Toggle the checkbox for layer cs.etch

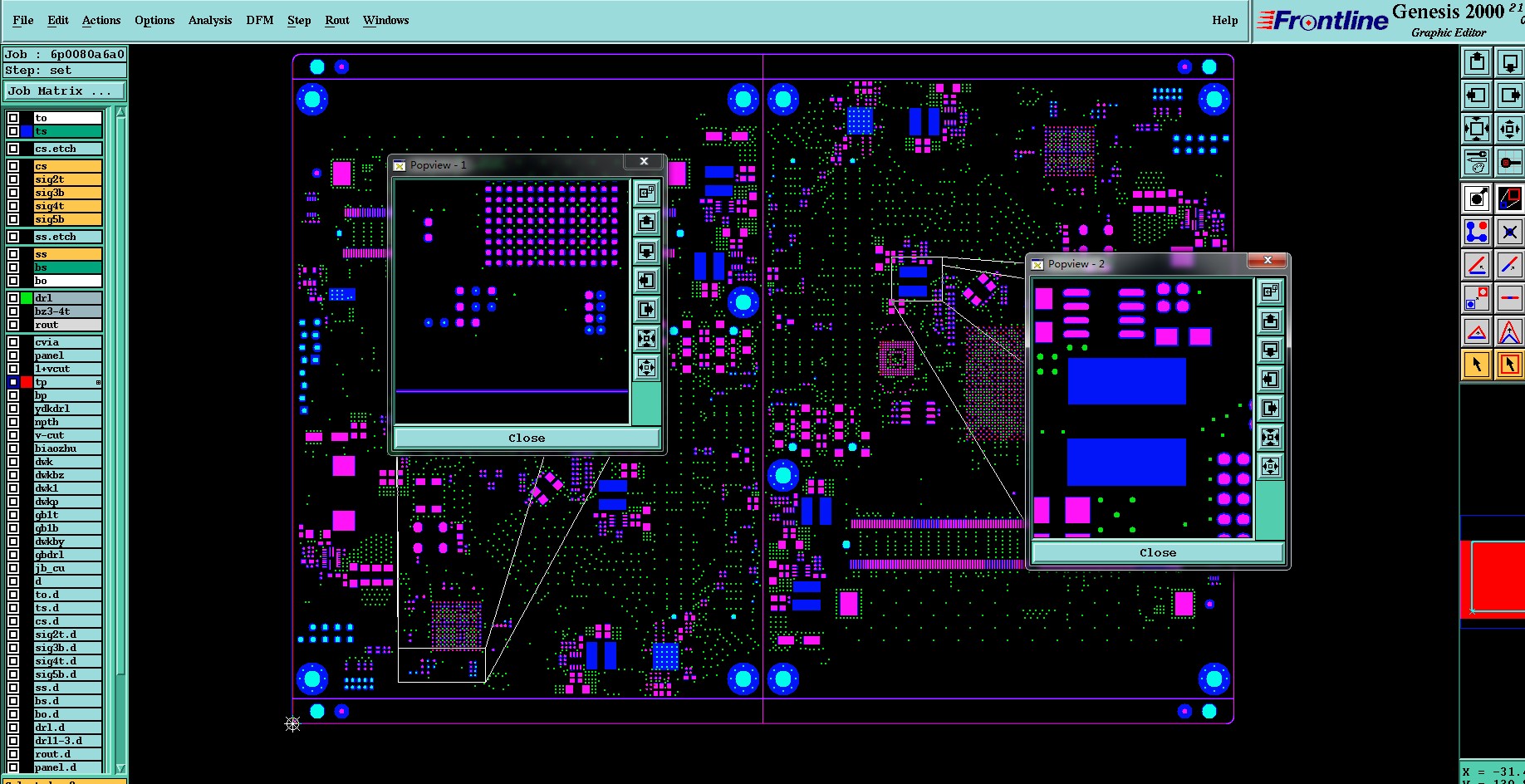(x=13, y=149)
